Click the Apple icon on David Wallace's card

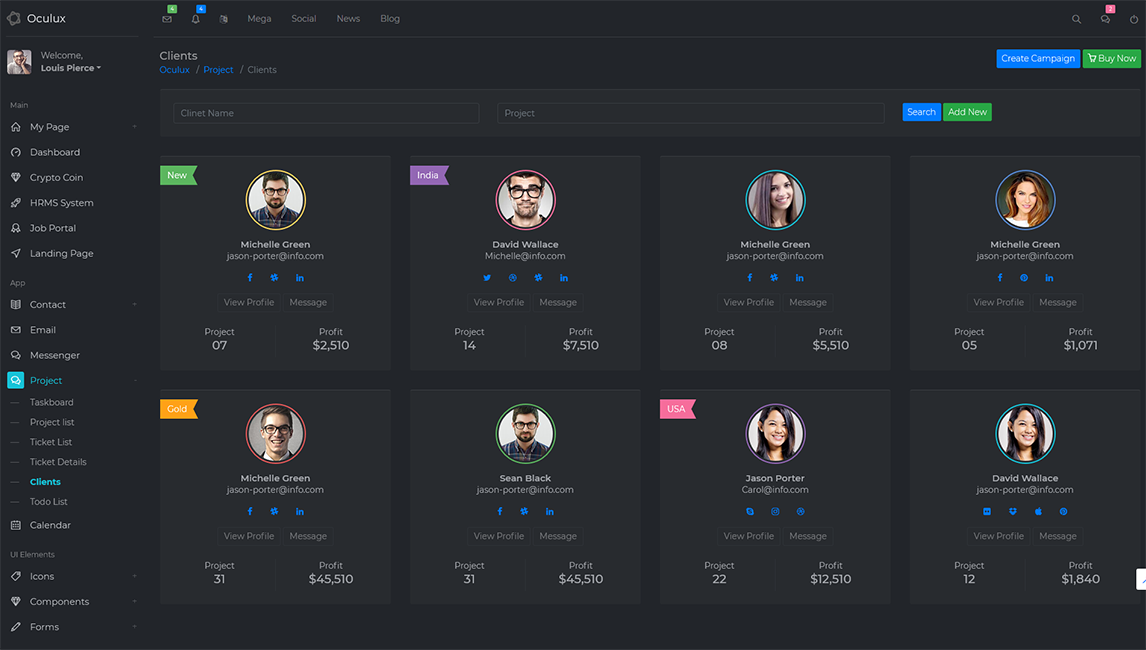pos(1038,512)
